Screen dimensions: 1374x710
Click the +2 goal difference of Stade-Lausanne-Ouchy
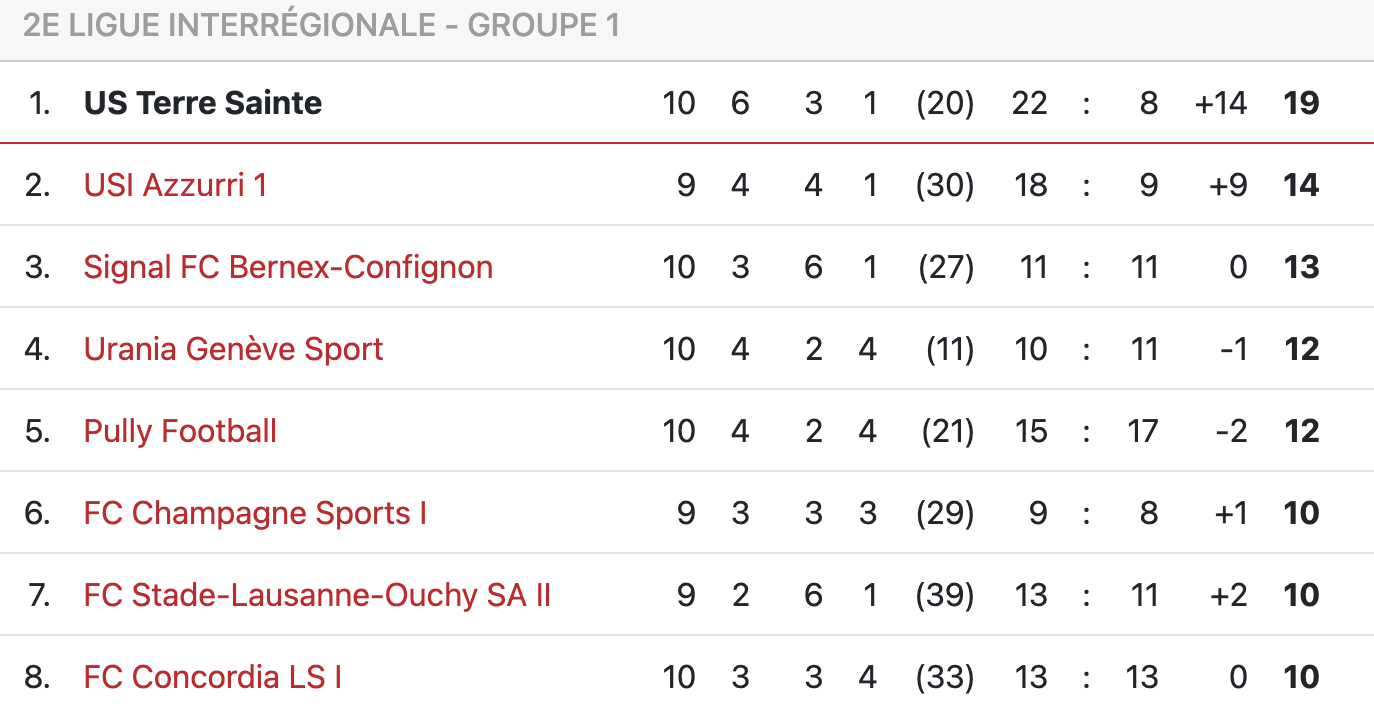click(x=1227, y=595)
